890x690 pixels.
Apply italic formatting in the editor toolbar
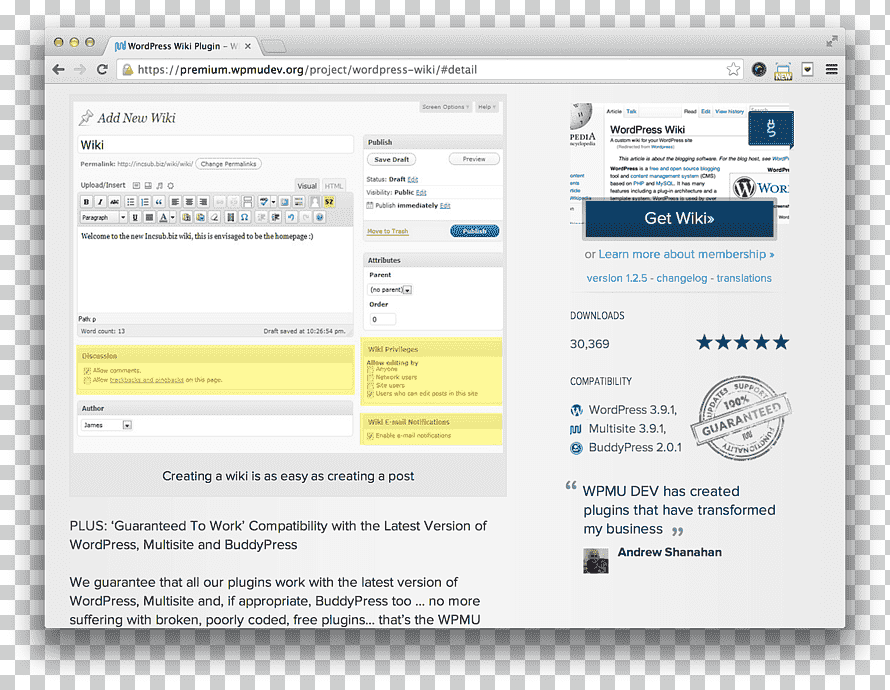point(100,202)
